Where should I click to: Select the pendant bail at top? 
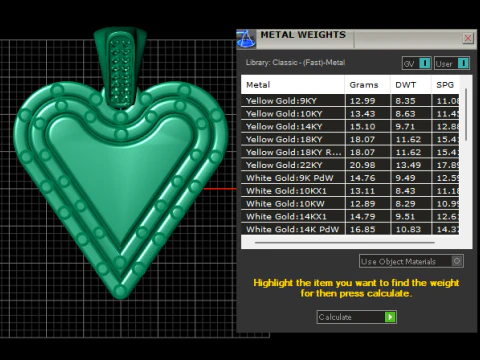click(120, 67)
